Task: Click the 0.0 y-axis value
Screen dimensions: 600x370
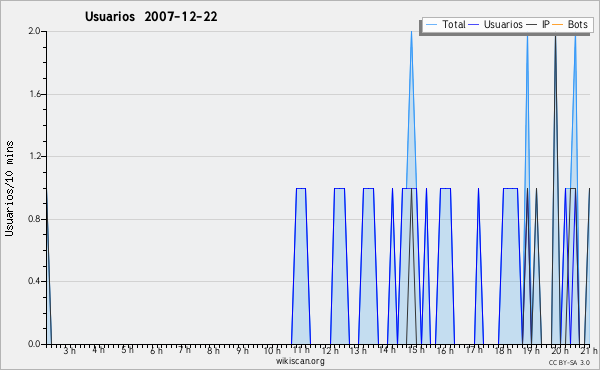Action: [34, 344]
